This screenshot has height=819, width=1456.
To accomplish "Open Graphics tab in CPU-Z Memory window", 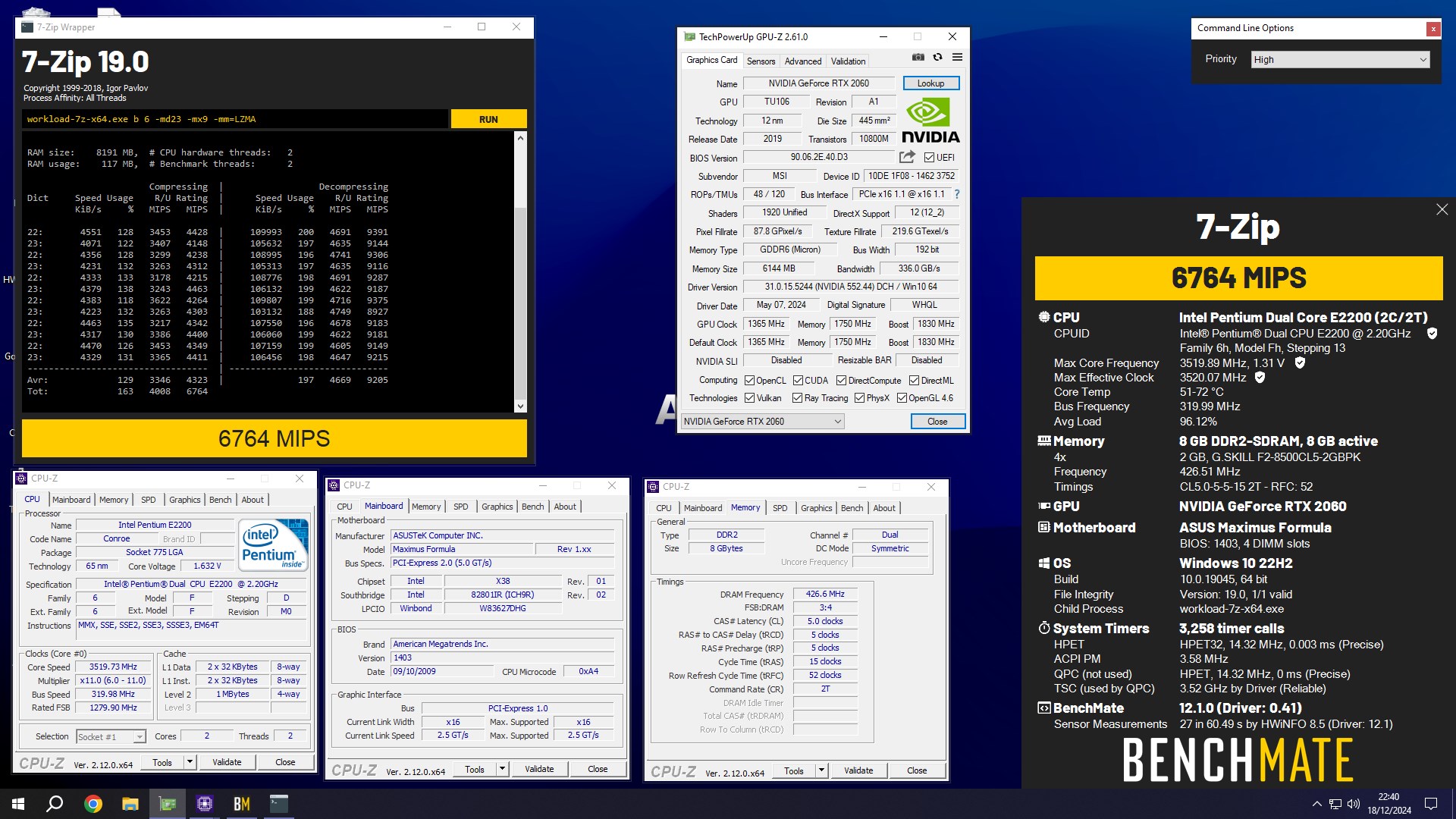I will tap(817, 508).
